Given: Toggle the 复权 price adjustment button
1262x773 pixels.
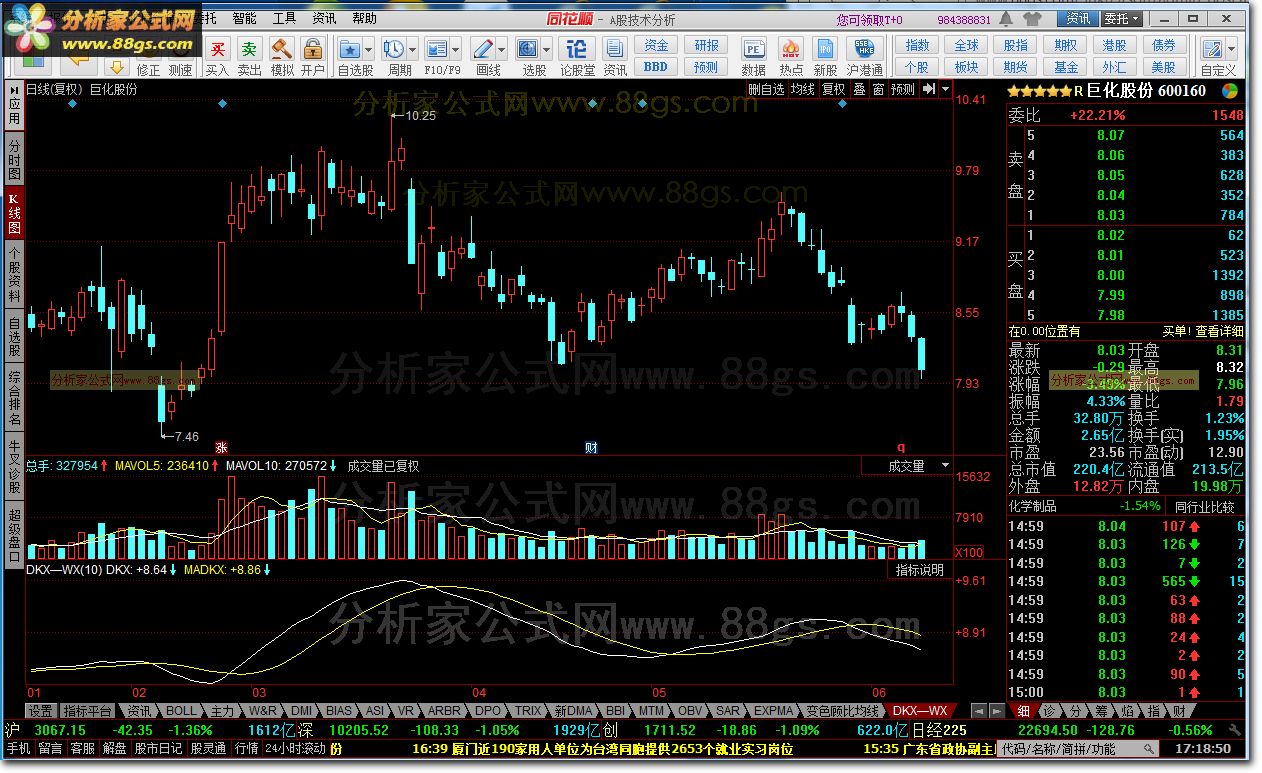Looking at the screenshot, I should coord(833,89).
